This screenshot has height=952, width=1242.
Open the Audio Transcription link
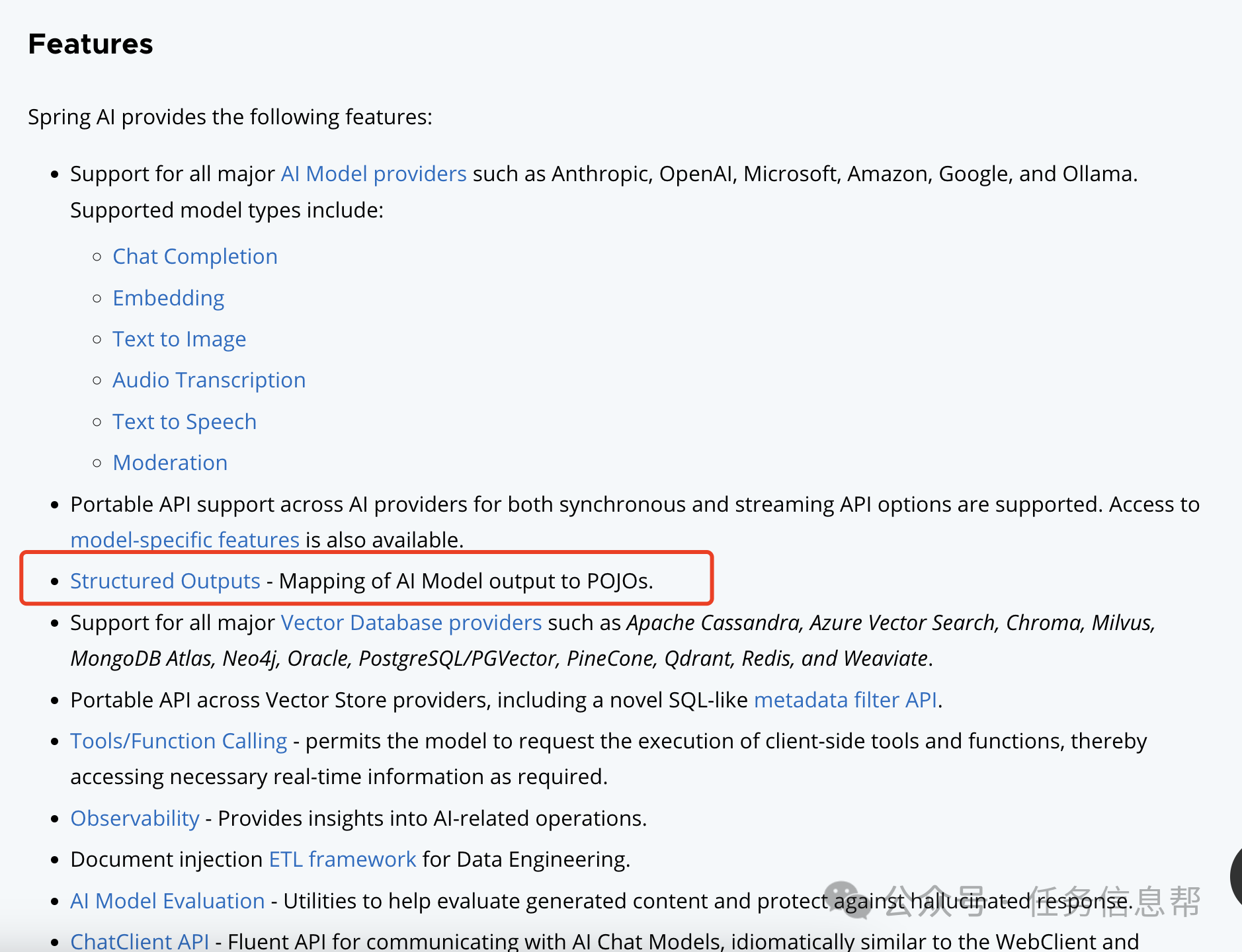point(209,380)
